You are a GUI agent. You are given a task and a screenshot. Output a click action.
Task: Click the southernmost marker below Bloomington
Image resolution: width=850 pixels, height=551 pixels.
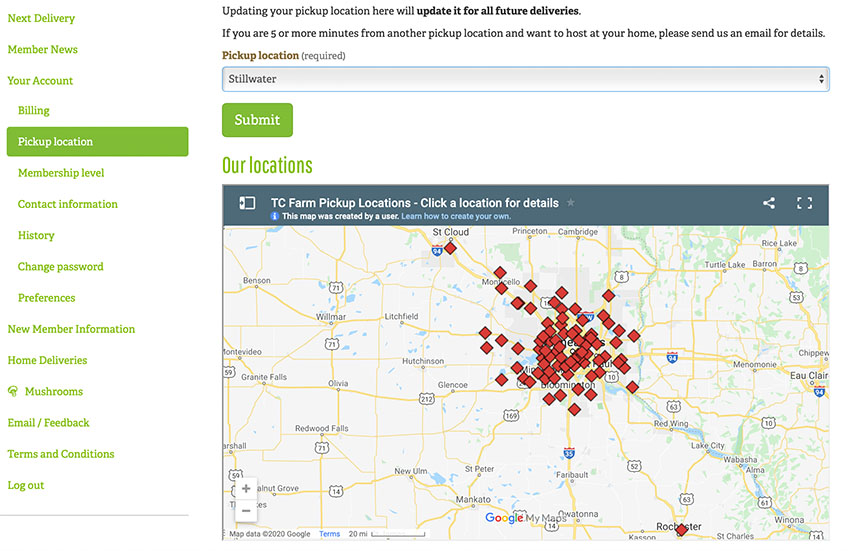click(x=574, y=409)
